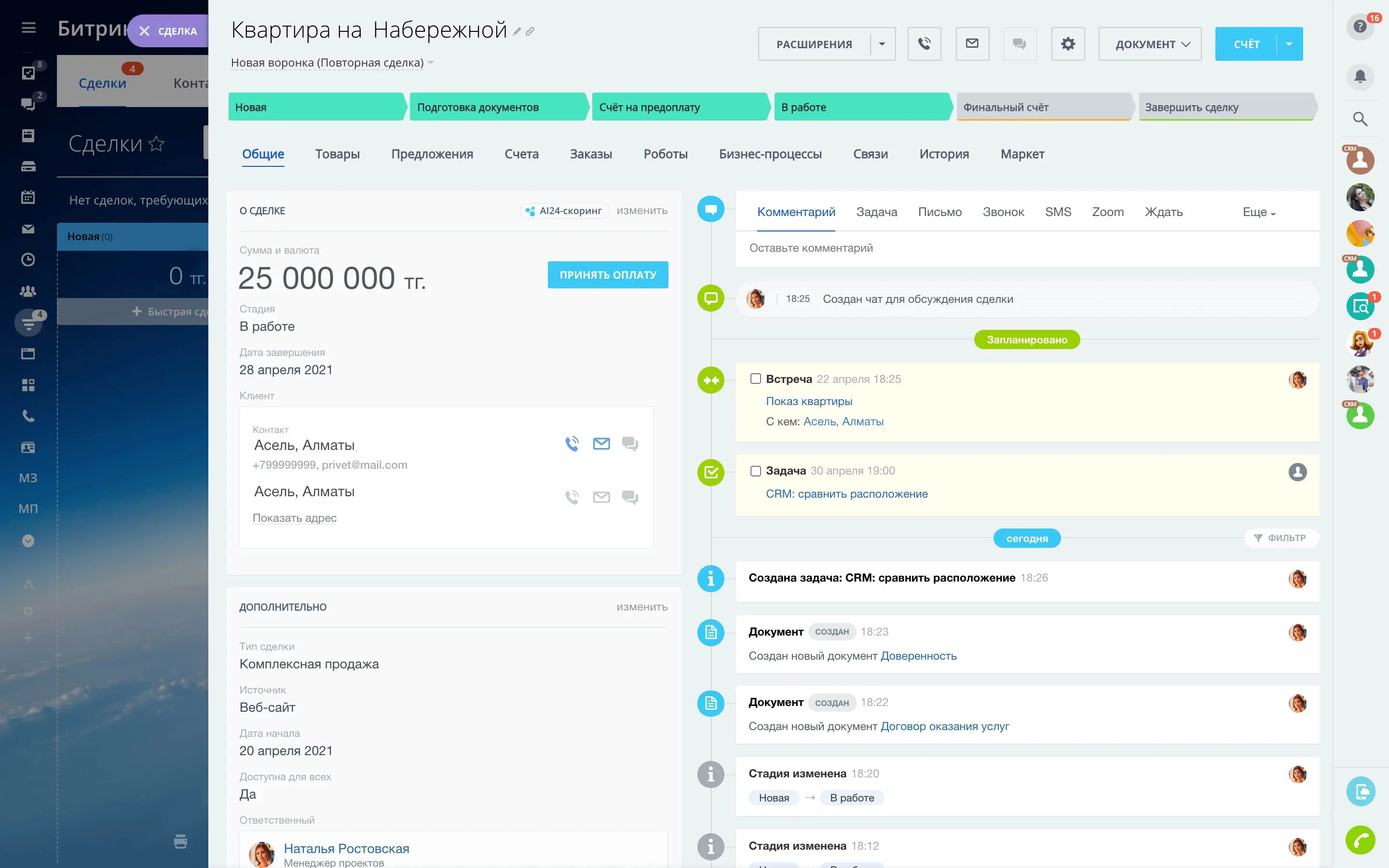Email contact Асель via the envelope icon

click(x=601, y=443)
